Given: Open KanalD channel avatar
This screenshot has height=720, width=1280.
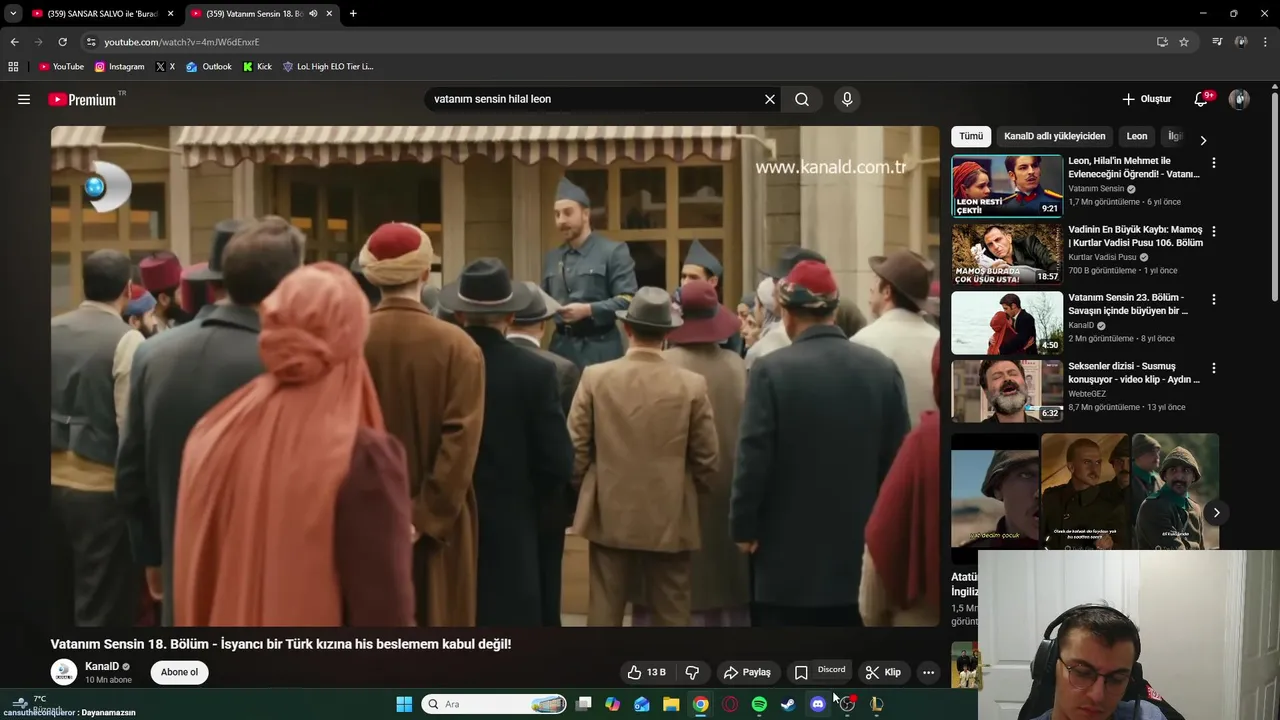Looking at the screenshot, I should coord(64,672).
